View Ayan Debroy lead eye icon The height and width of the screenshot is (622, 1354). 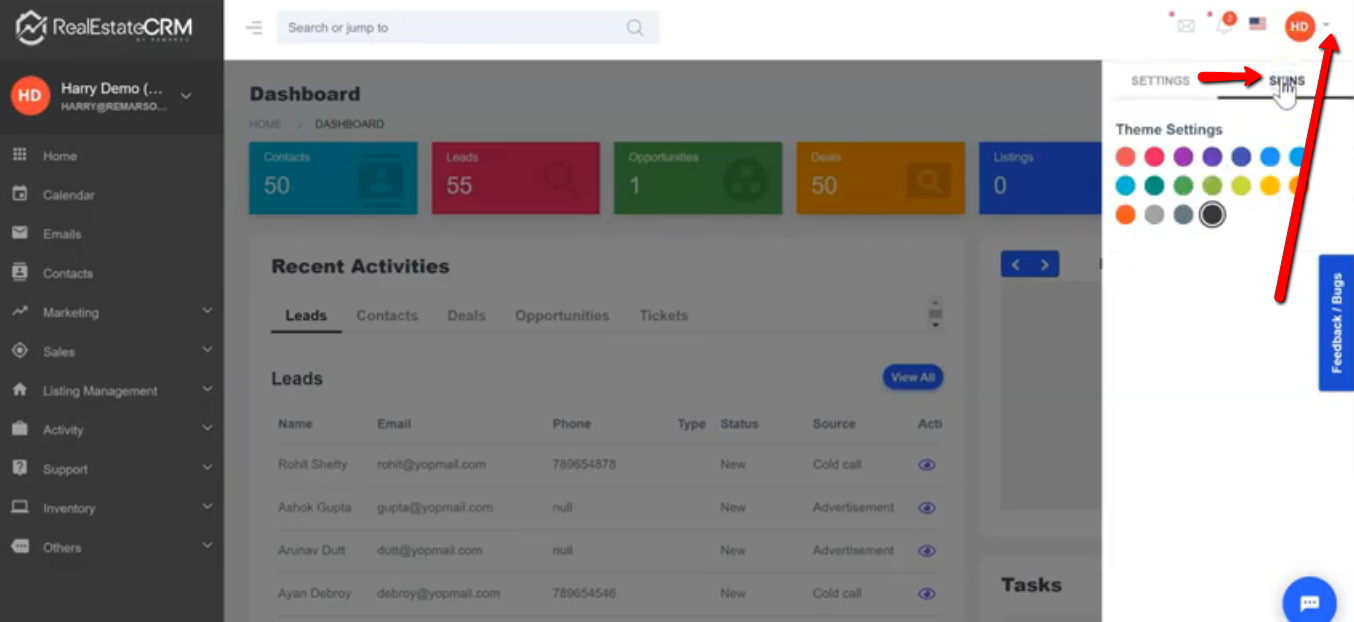(927, 594)
